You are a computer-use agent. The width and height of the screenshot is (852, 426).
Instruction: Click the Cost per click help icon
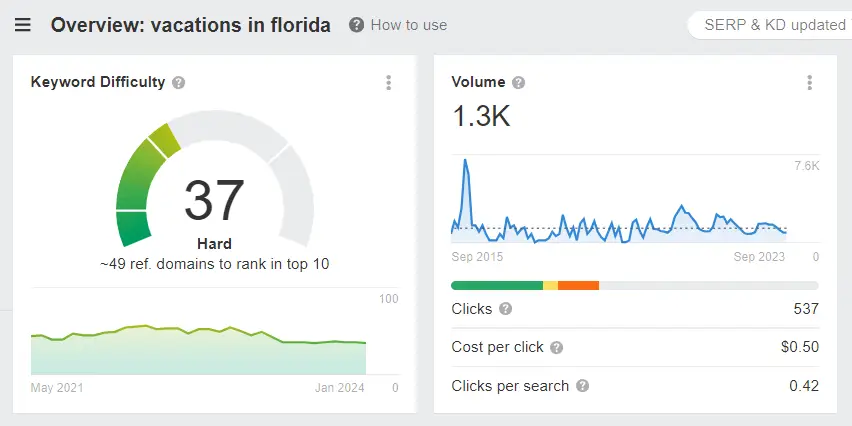pos(557,347)
